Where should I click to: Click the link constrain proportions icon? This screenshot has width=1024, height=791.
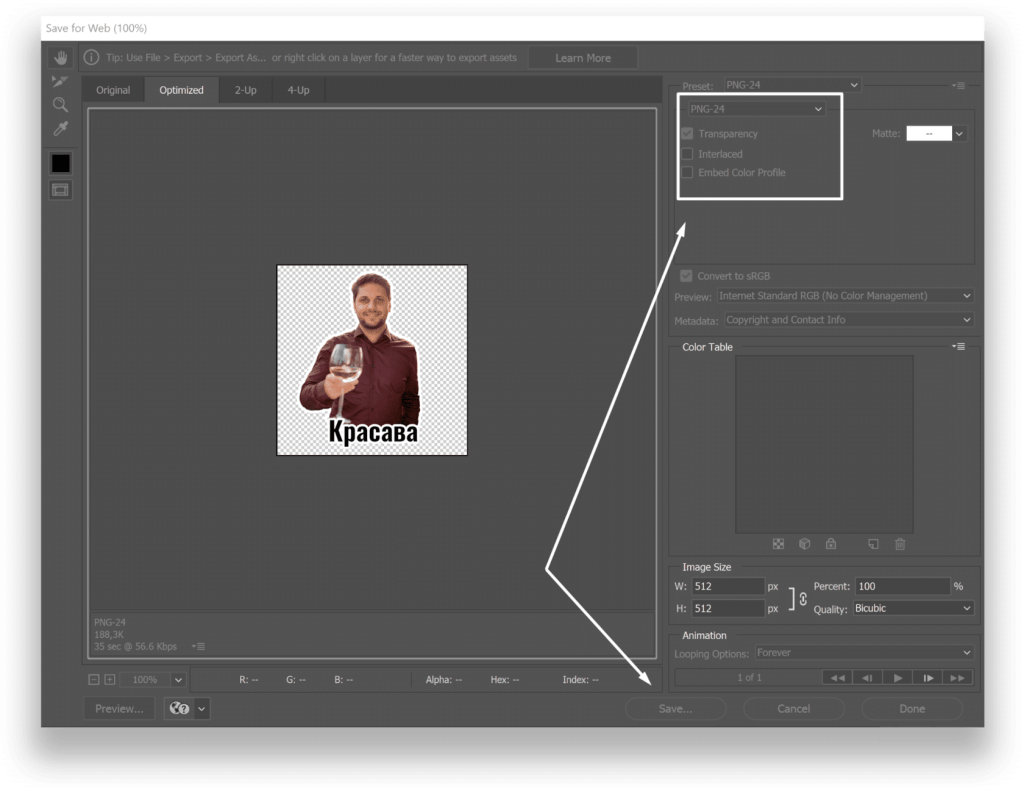tap(801, 598)
